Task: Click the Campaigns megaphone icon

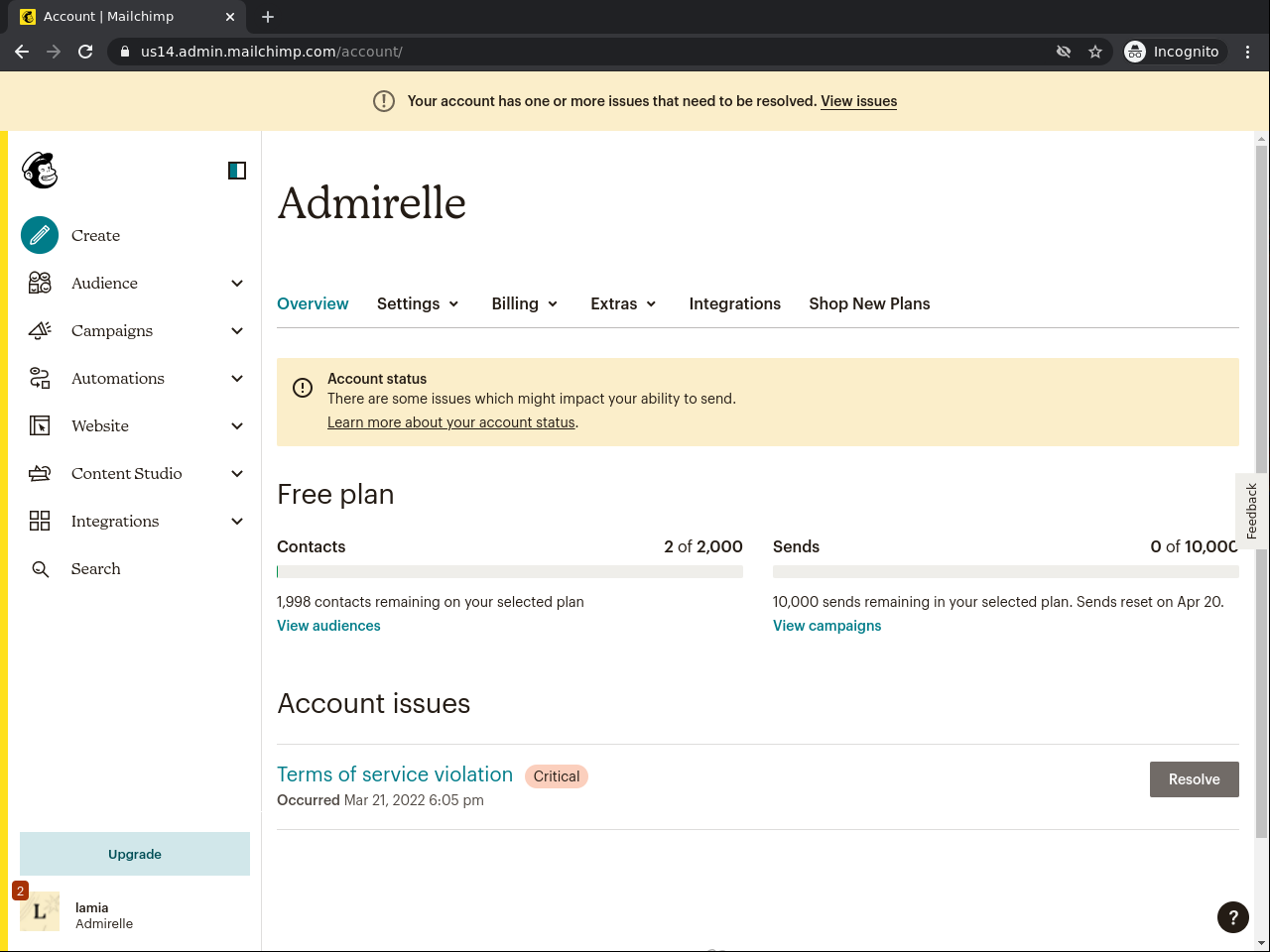Action: [40, 330]
